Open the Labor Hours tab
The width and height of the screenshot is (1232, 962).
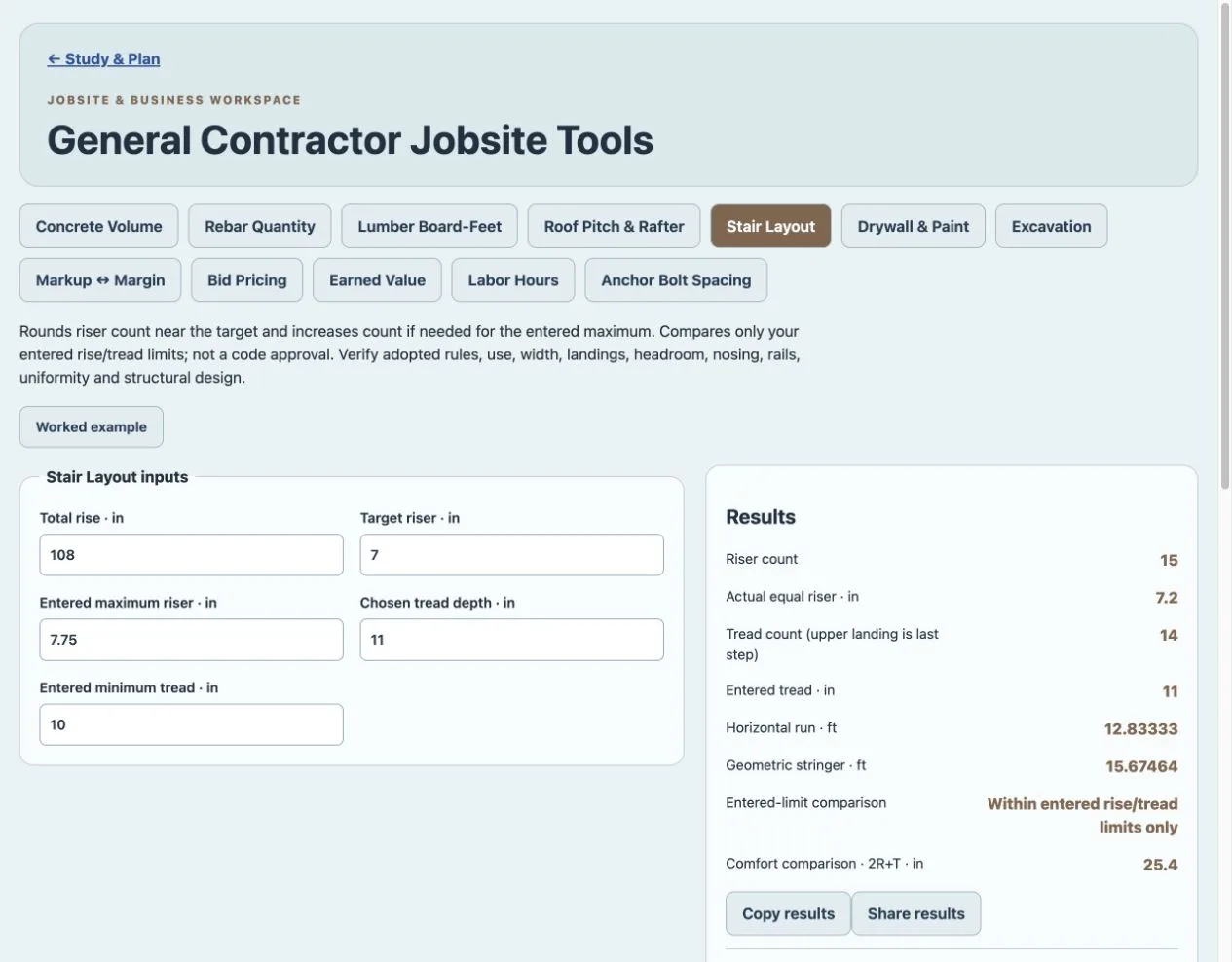tap(513, 280)
